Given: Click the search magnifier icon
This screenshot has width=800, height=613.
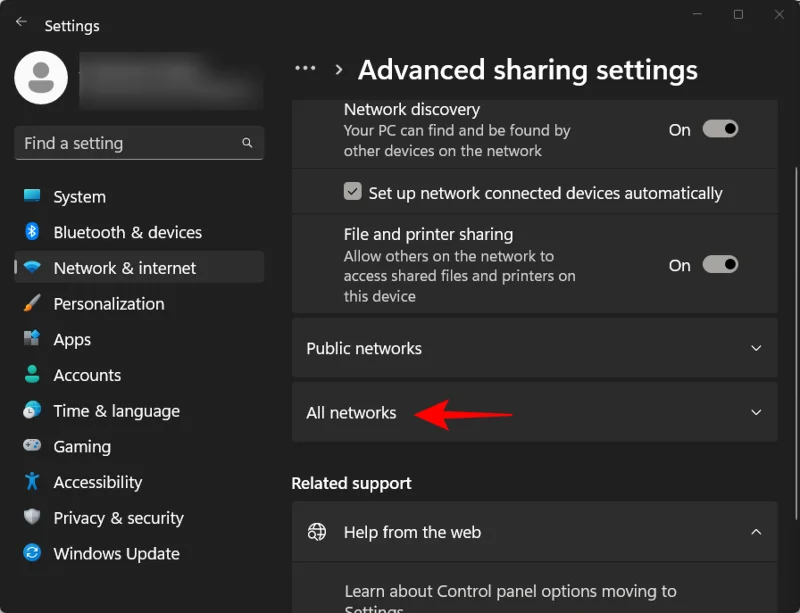Looking at the screenshot, I should 247,143.
